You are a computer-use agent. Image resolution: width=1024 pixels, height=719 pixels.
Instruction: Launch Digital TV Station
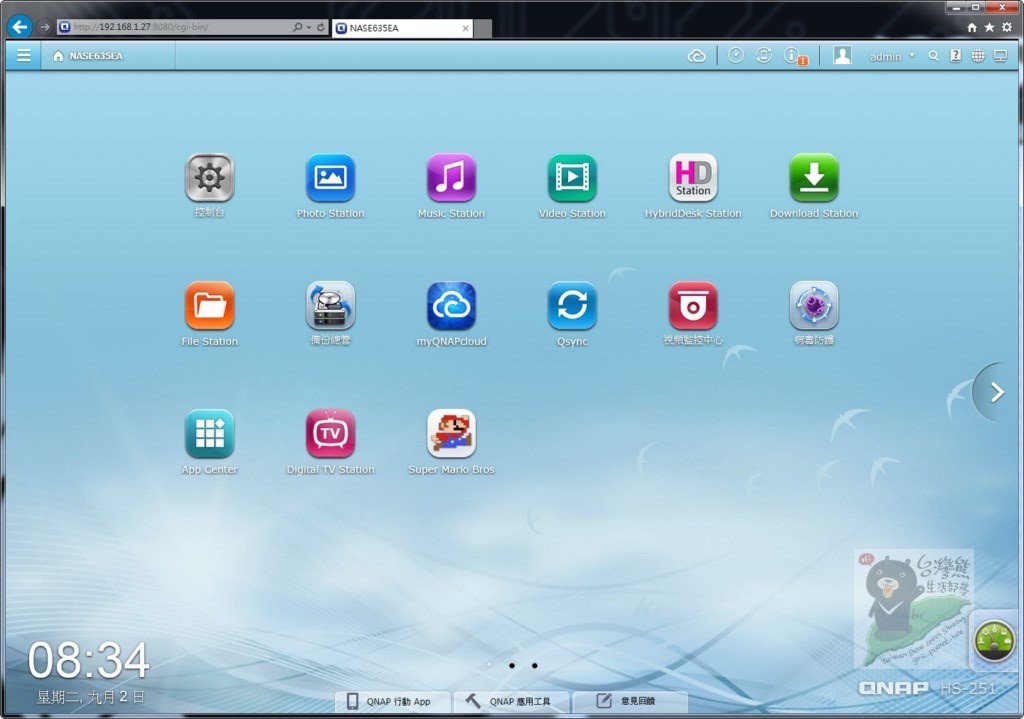[x=330, y=434]
